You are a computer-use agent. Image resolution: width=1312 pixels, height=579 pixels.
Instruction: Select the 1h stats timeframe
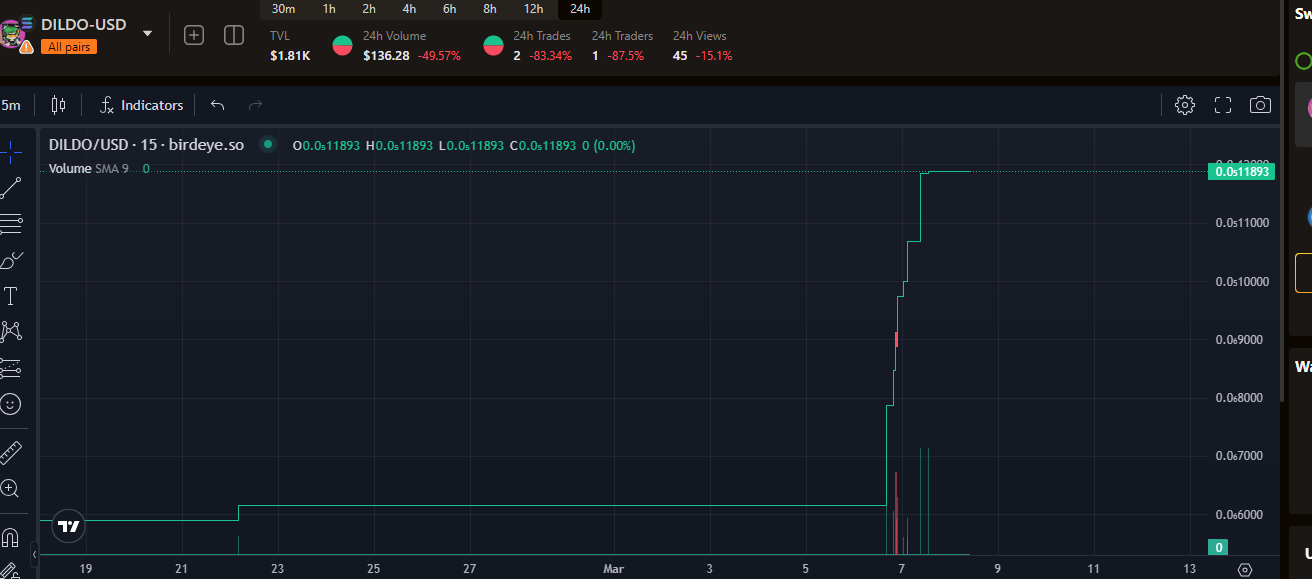pos(329,9)
